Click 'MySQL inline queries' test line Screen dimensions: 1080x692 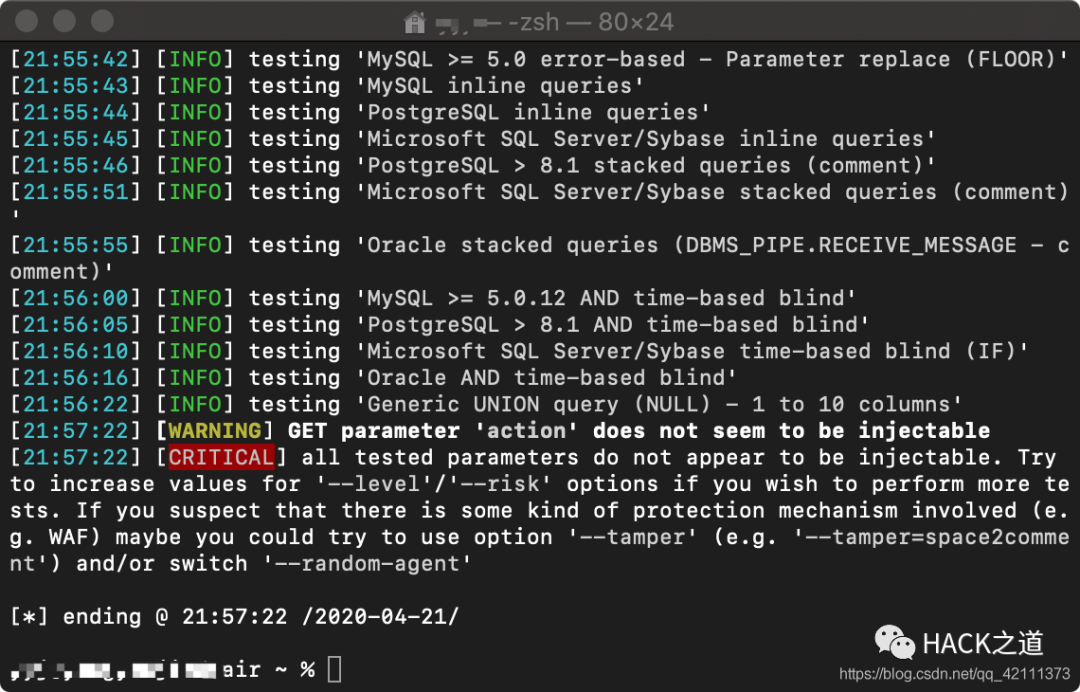pyautogui.click(x=327, y=86)
